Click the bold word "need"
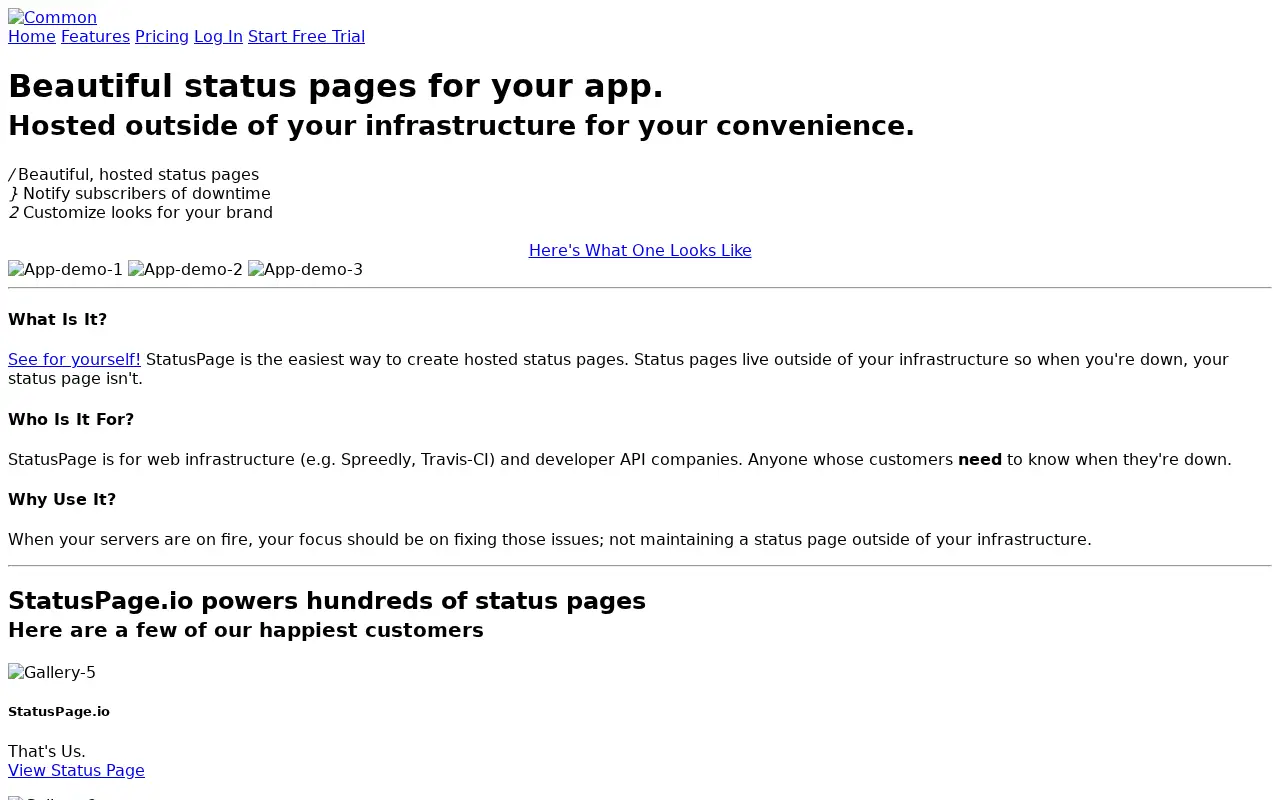The image size is (1280, 800). pyautogui.click(x=980, y=459)
